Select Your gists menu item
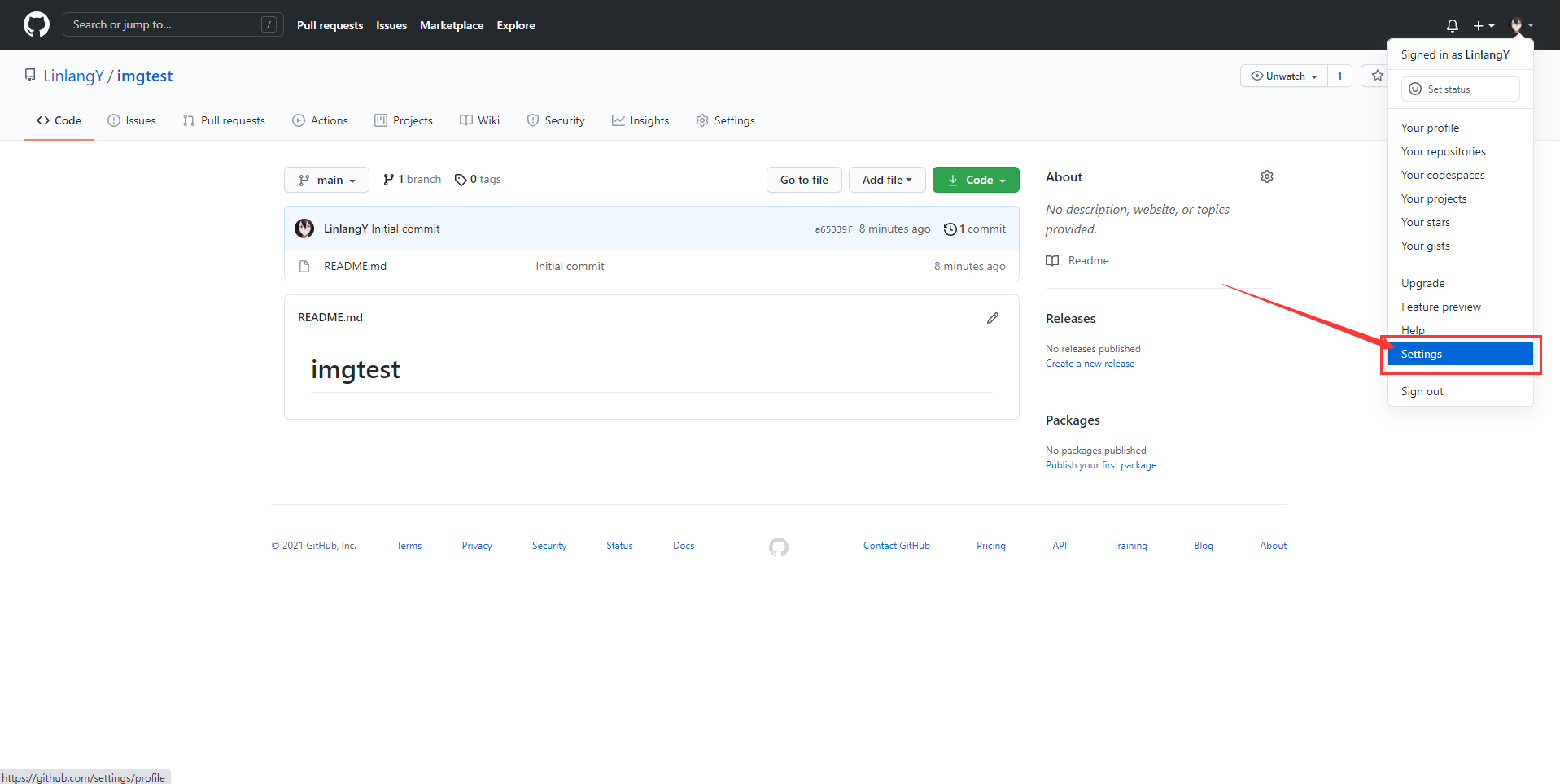The height and width of the screenshot is (784, 1560). pos(1460,246)
